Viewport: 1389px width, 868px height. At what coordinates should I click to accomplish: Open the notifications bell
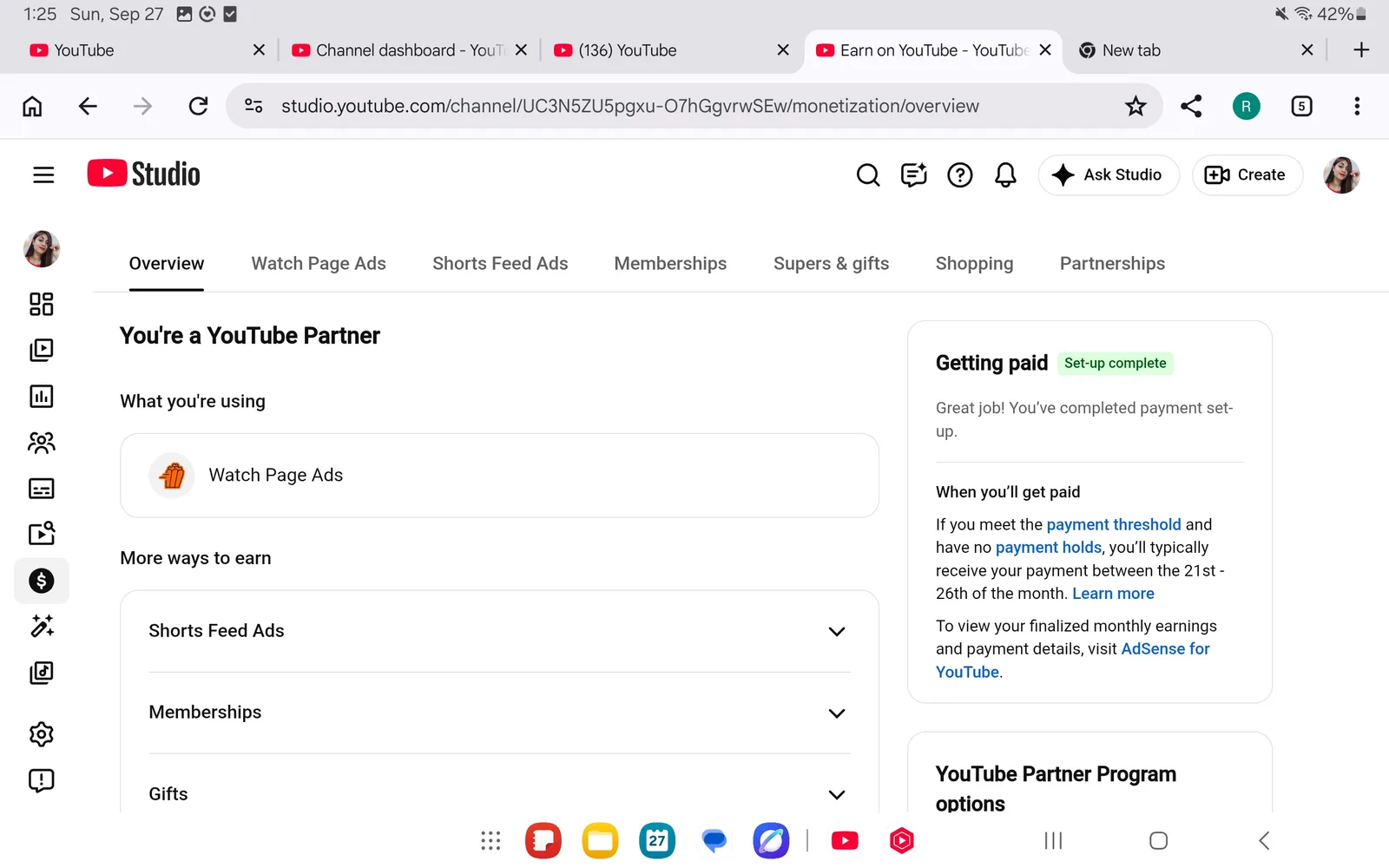click(x=1005, y=175)
